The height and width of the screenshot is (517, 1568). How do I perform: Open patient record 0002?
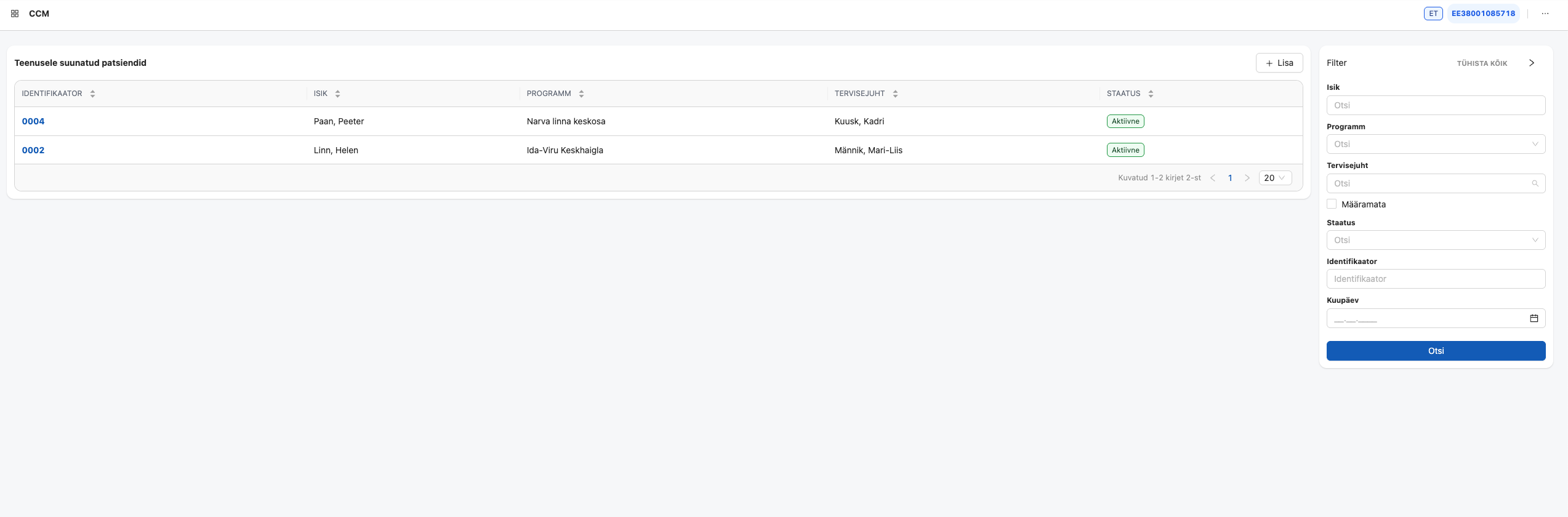(33, 150)
